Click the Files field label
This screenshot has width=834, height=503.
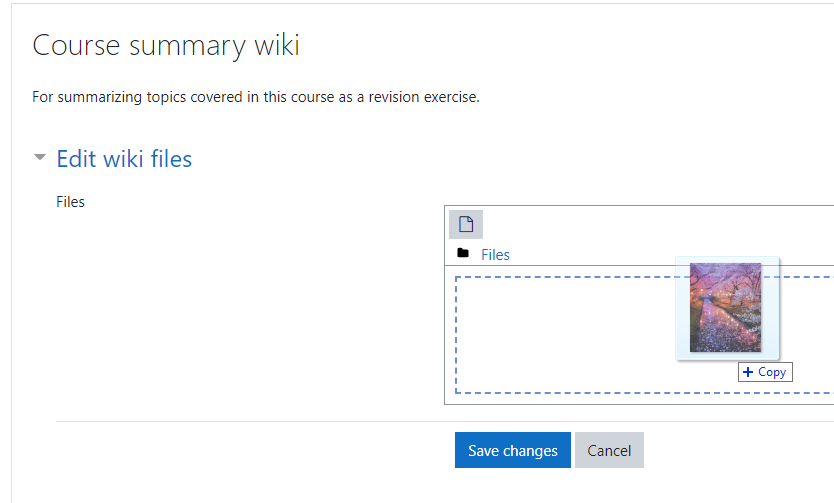tap(70, 202)
